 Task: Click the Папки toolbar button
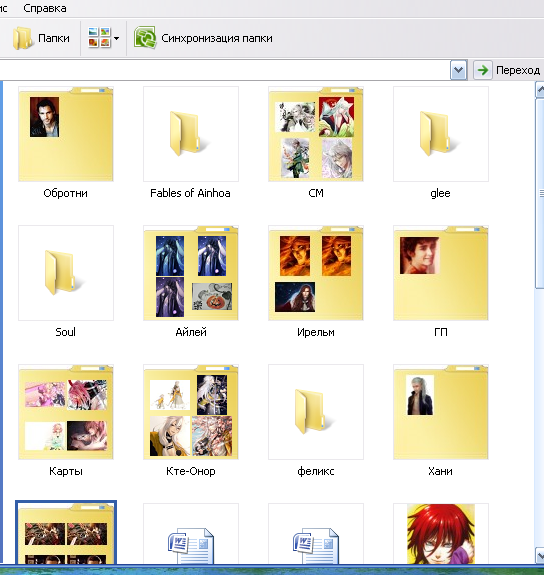41,38
